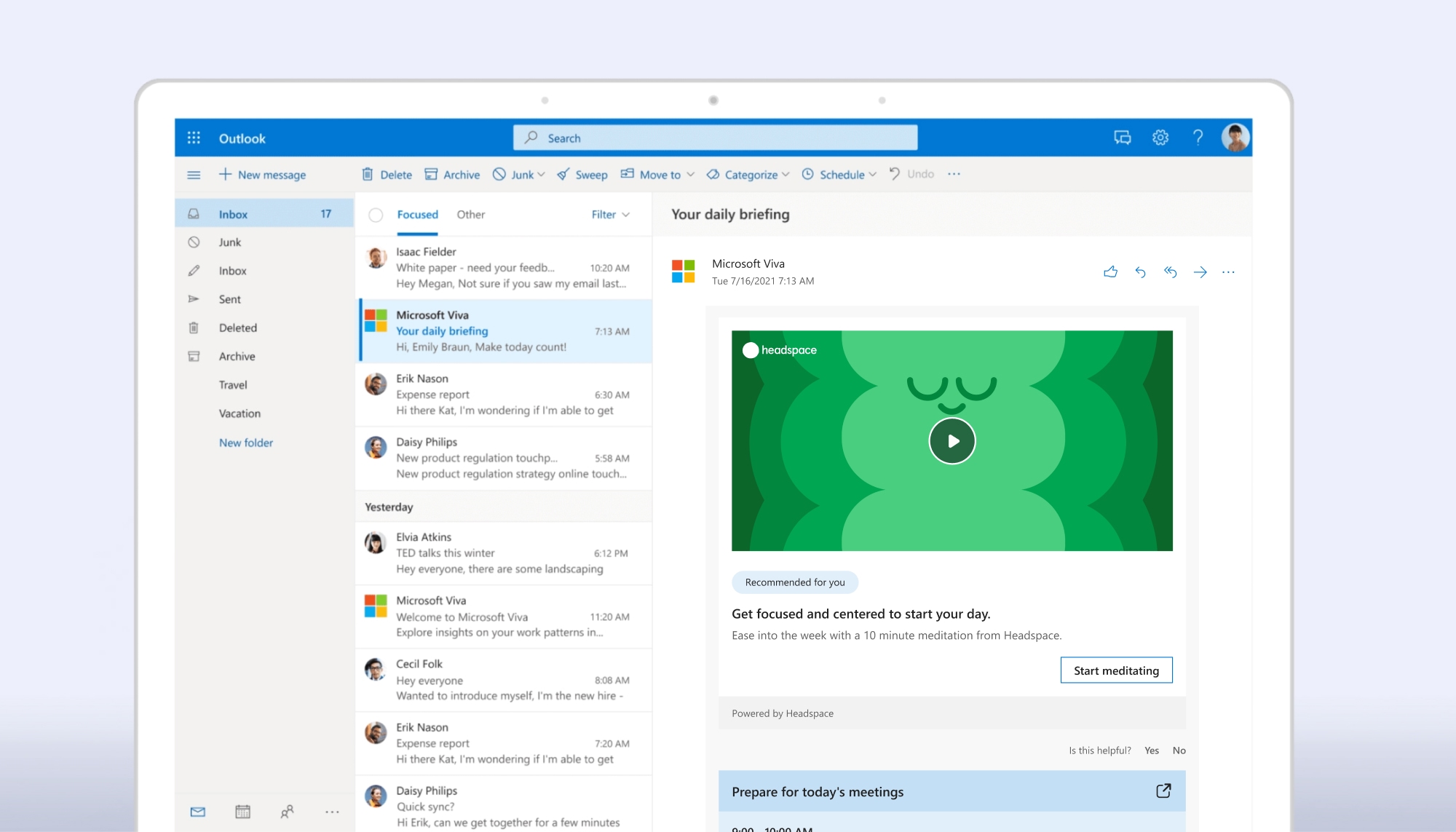Open Erik Nason 7:20 AM Expense report
Screen dimensions: 1456x832
(504, 743)
